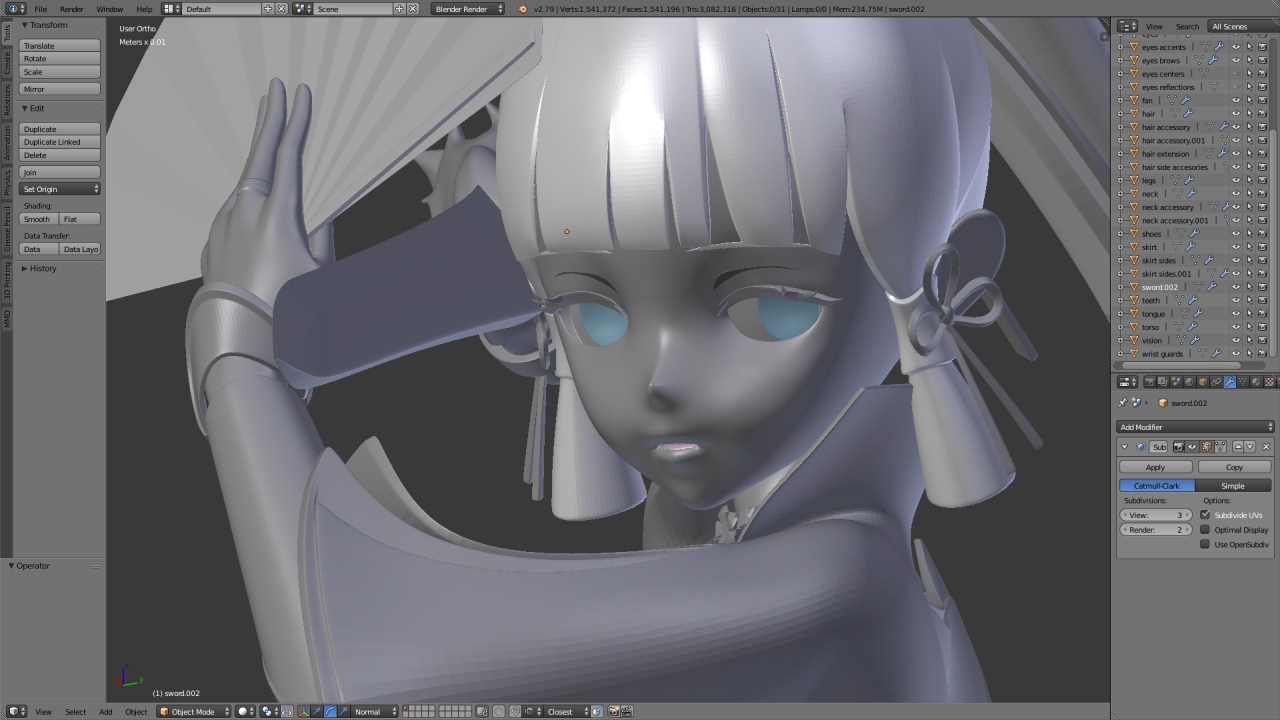1280x720 pixels.
Task: Open the outliner Search menu
Action: 1187,26
